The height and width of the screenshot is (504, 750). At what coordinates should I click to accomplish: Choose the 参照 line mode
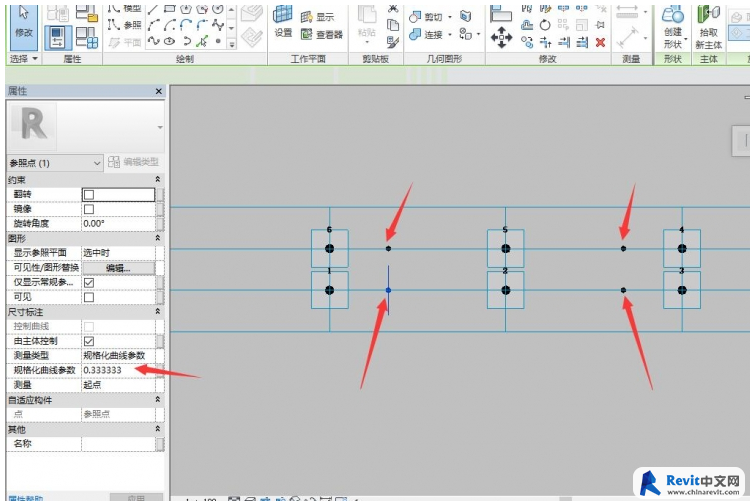click(124, 25)
